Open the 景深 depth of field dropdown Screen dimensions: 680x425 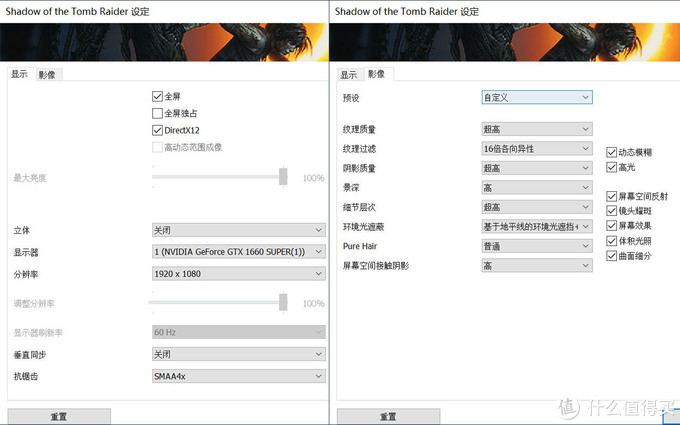[537, 187]
